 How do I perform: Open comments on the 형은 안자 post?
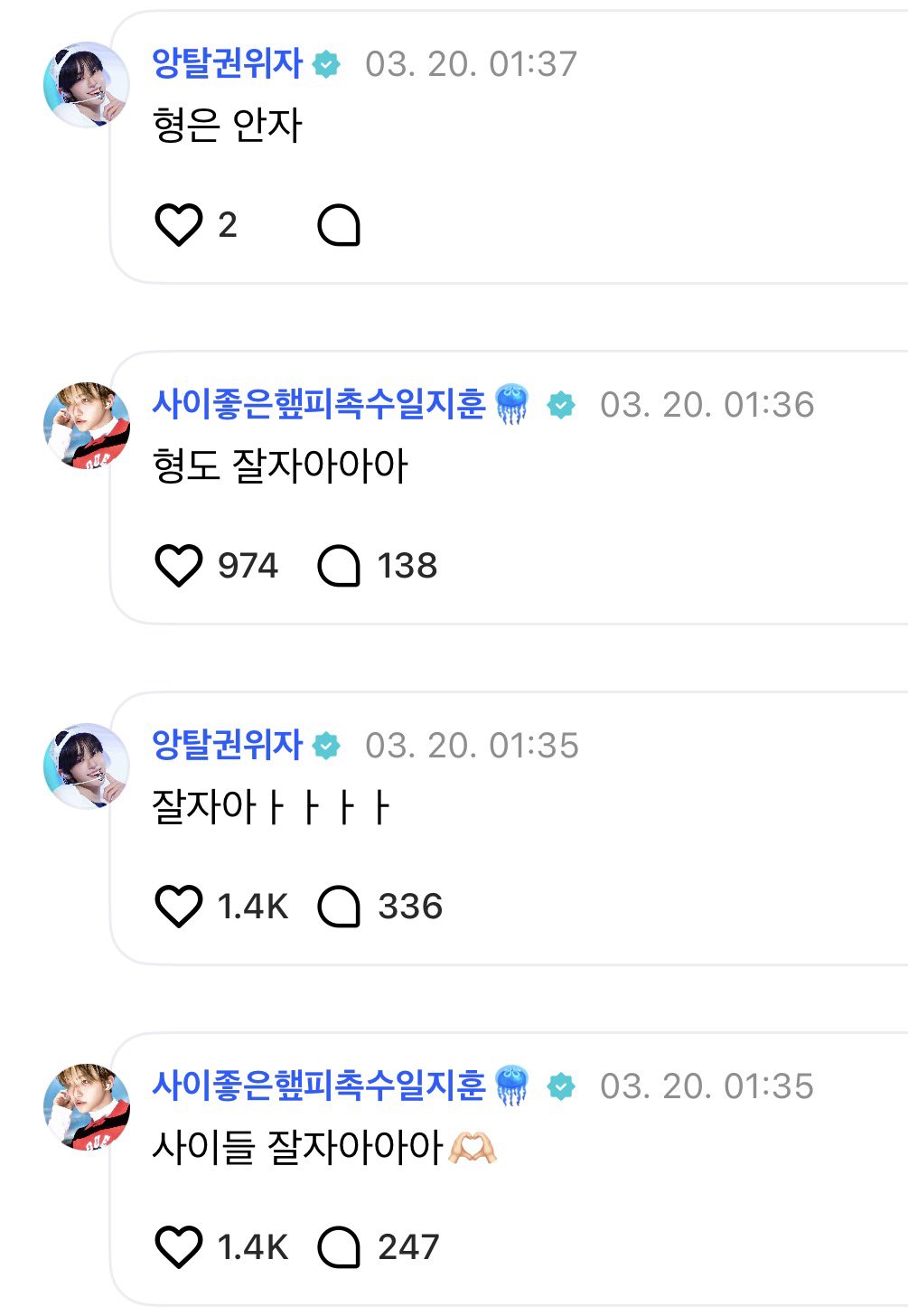click(339, 225)
